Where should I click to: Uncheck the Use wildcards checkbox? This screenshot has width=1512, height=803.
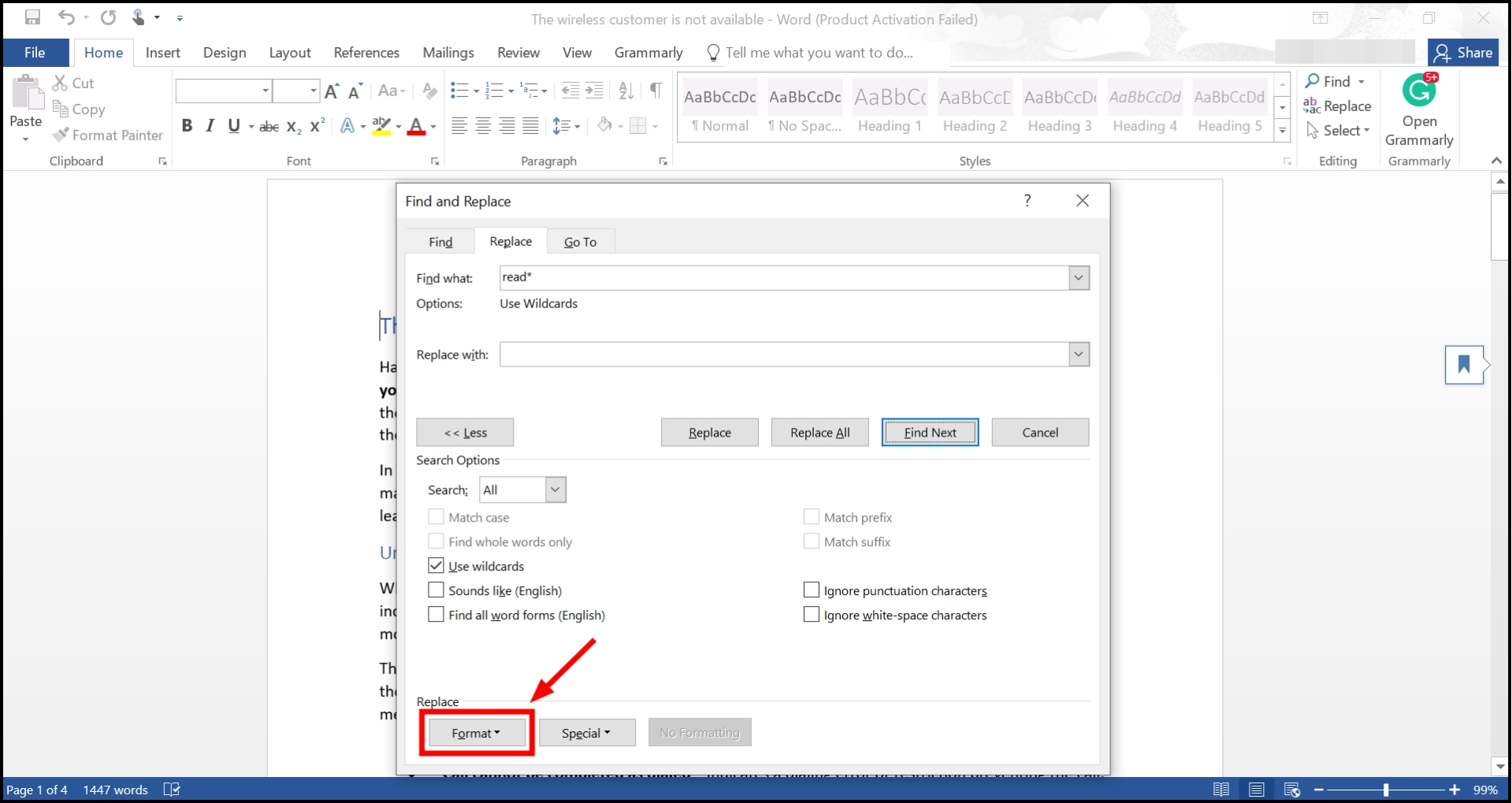point(436,566)
